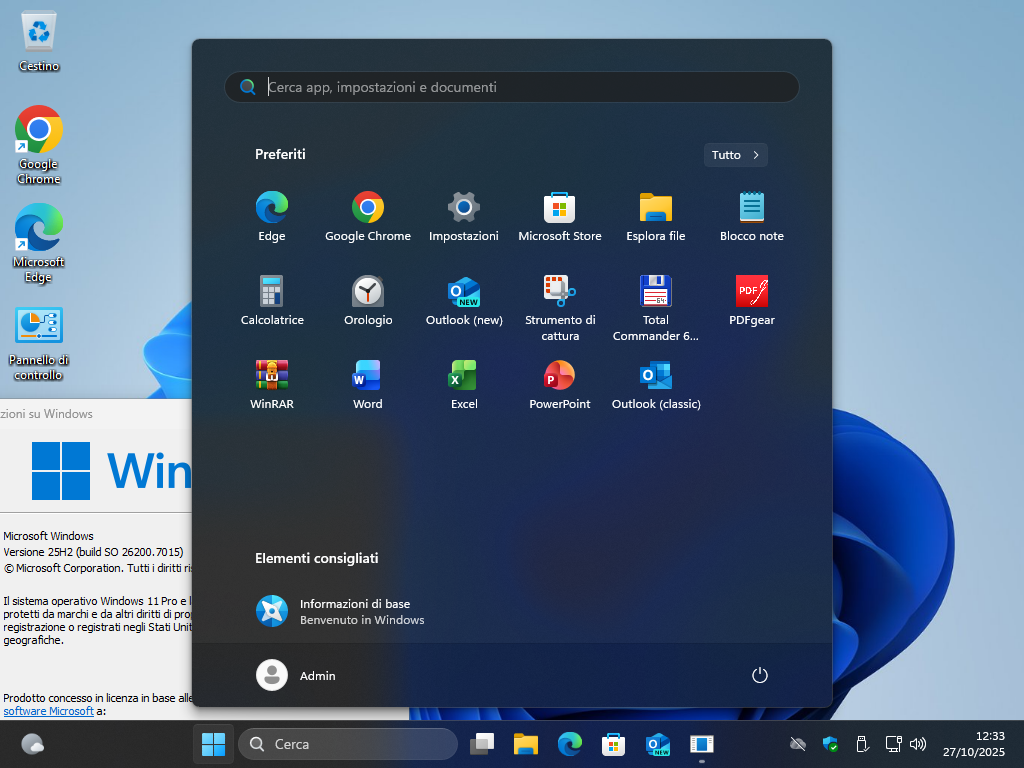
Task: Open Outlook (new) from the taskbar
Action: pyautogui.click(x=658, y=744)
